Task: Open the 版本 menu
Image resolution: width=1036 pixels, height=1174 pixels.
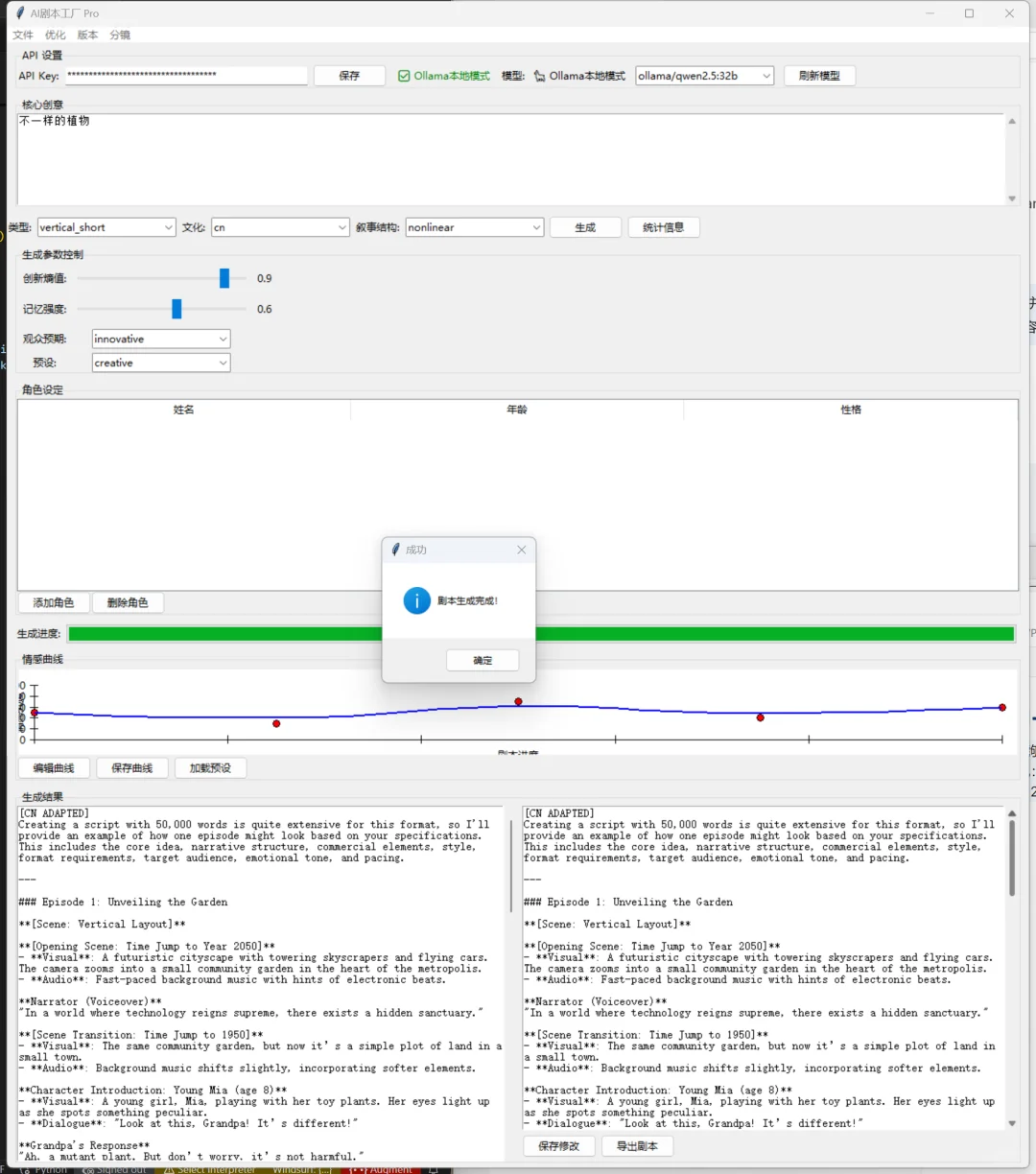Action: pyautogui.click(x=87, y=35)
